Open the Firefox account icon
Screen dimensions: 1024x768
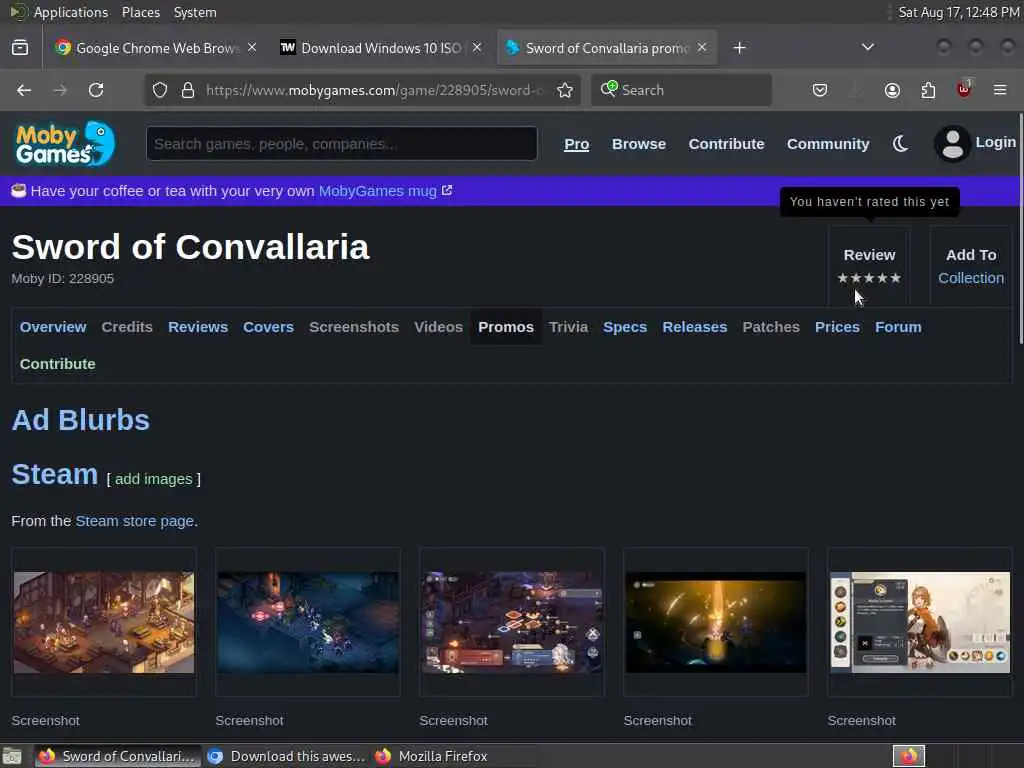pos(892,90)
